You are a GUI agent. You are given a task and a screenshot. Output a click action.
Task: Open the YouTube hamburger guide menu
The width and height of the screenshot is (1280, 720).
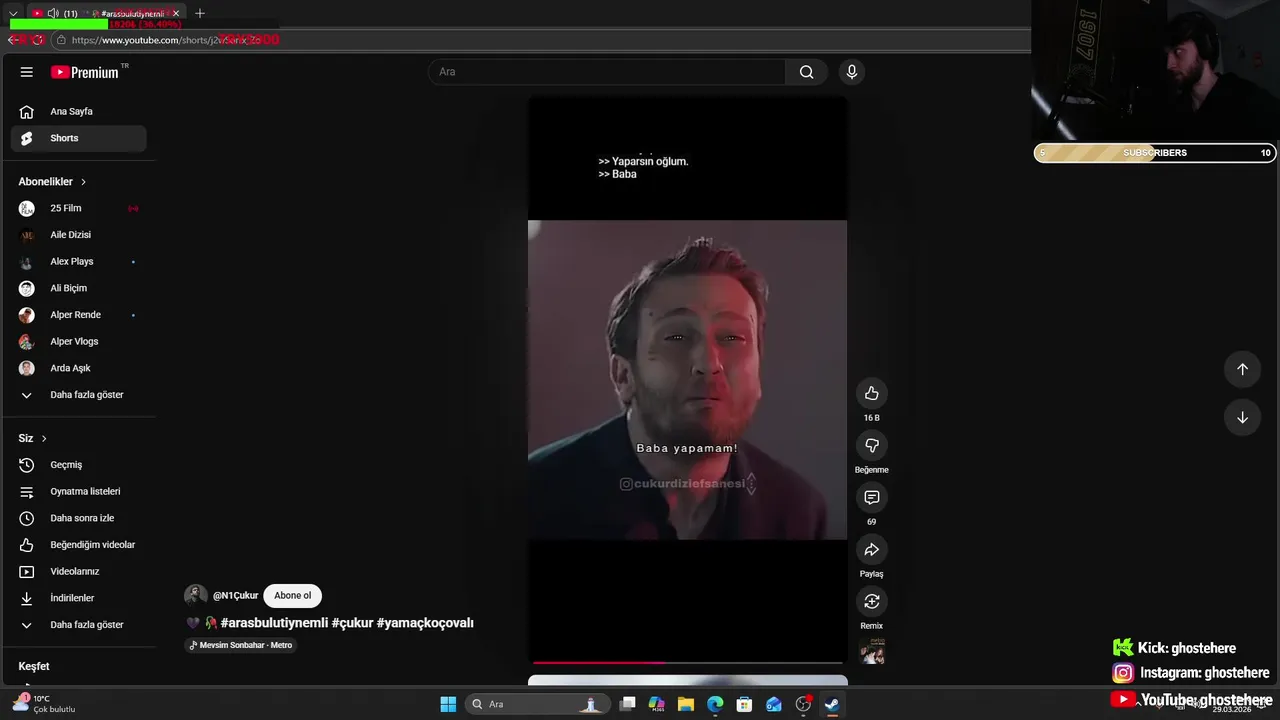(27, 72)
